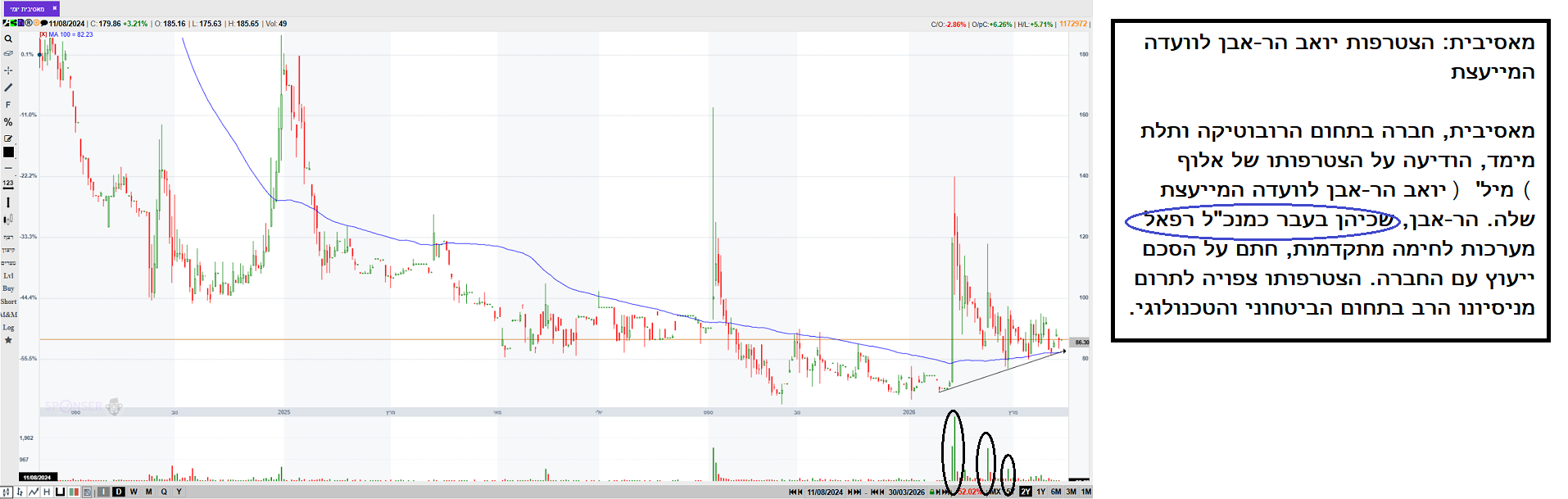
Task: Click the Lvl levels button
Action: pyautogui.click(x=8, y=275)
